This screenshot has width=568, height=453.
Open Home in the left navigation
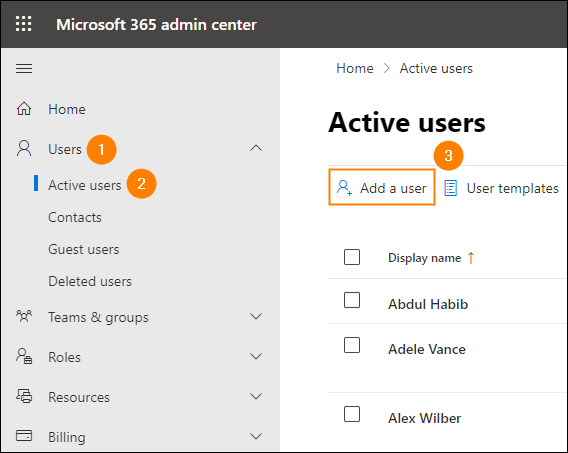67,109
